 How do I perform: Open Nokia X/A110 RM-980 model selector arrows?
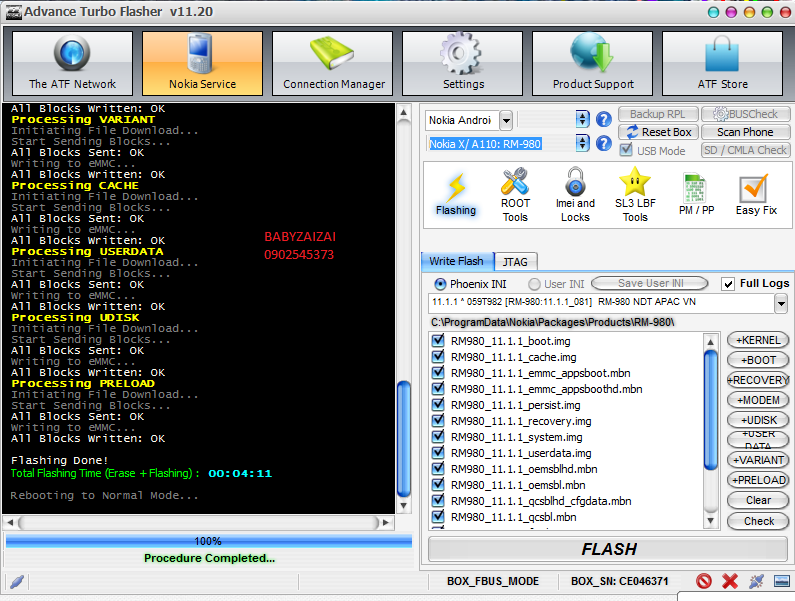click(x=582, y=143)
